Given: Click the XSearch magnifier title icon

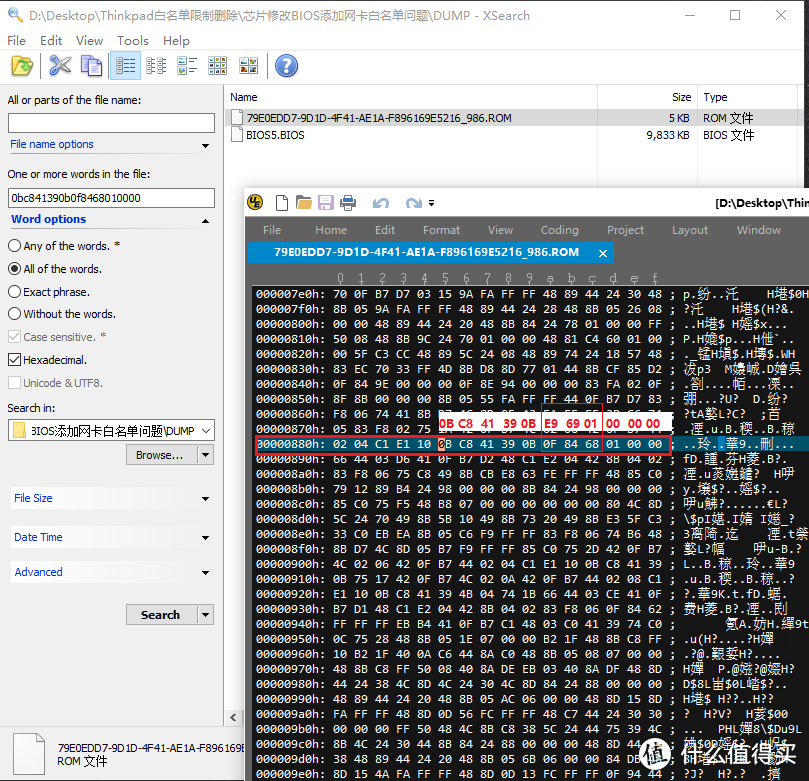Looking at the screenshot, I should [x=15, y=15].
